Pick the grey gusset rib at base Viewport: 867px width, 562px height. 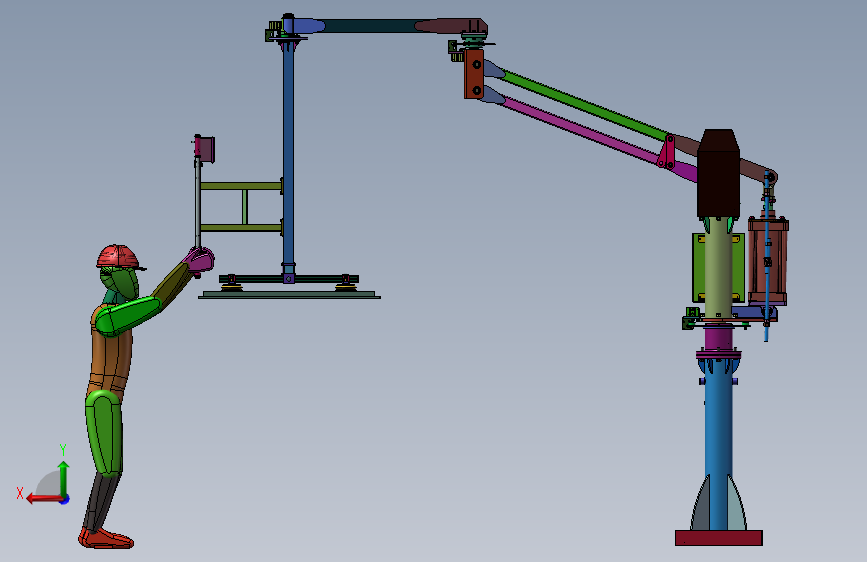(x=700, y=507)
